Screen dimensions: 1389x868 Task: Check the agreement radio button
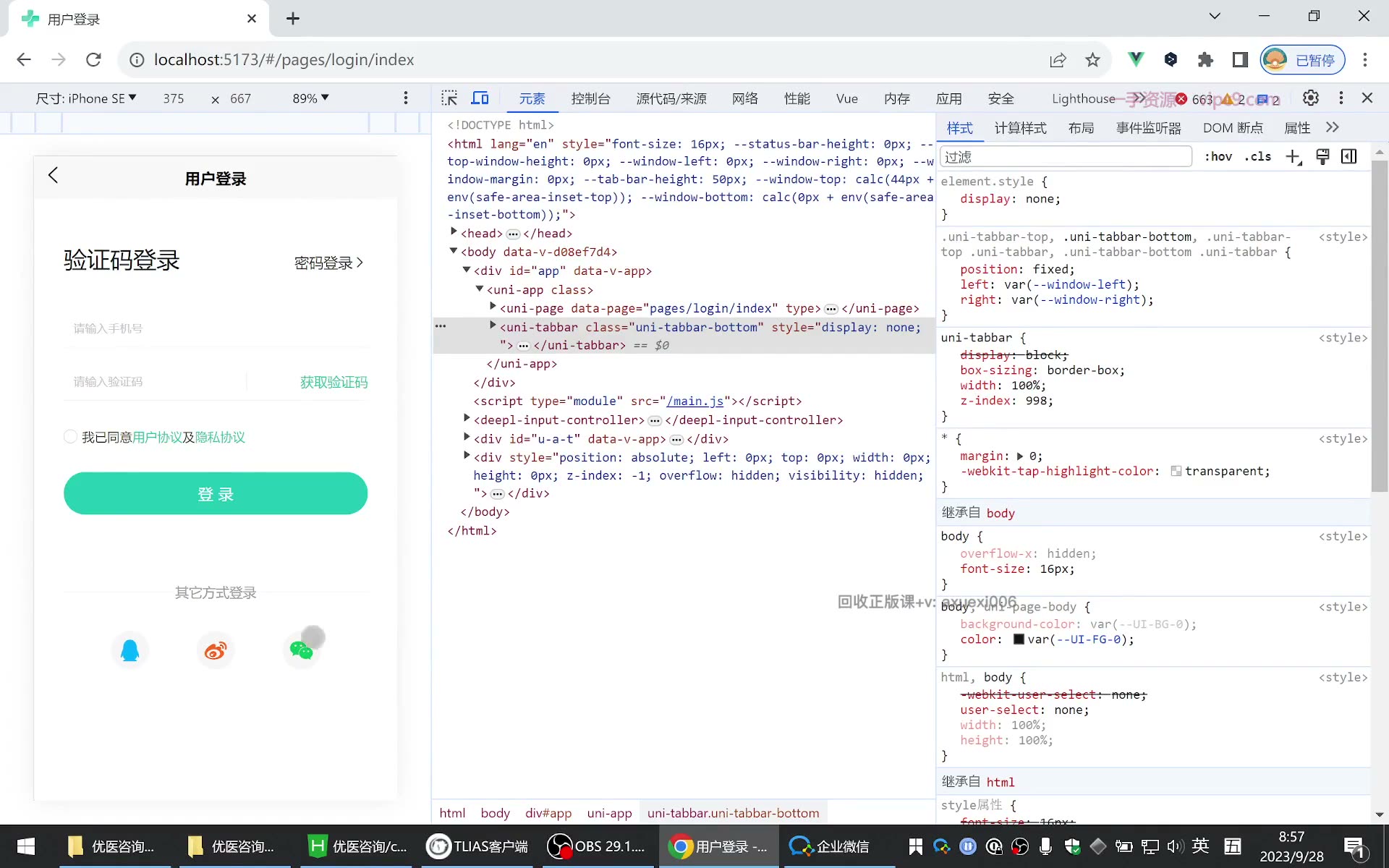click(70, 437)
